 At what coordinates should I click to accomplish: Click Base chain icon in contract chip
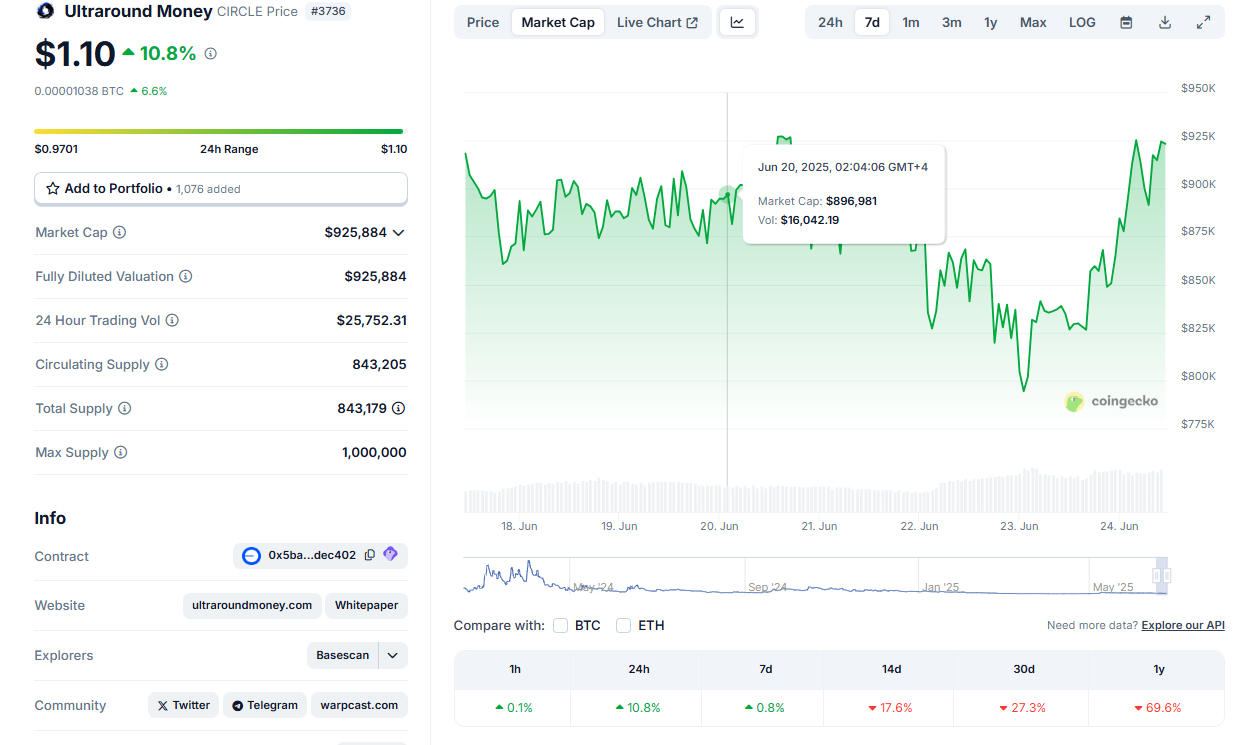251,556
